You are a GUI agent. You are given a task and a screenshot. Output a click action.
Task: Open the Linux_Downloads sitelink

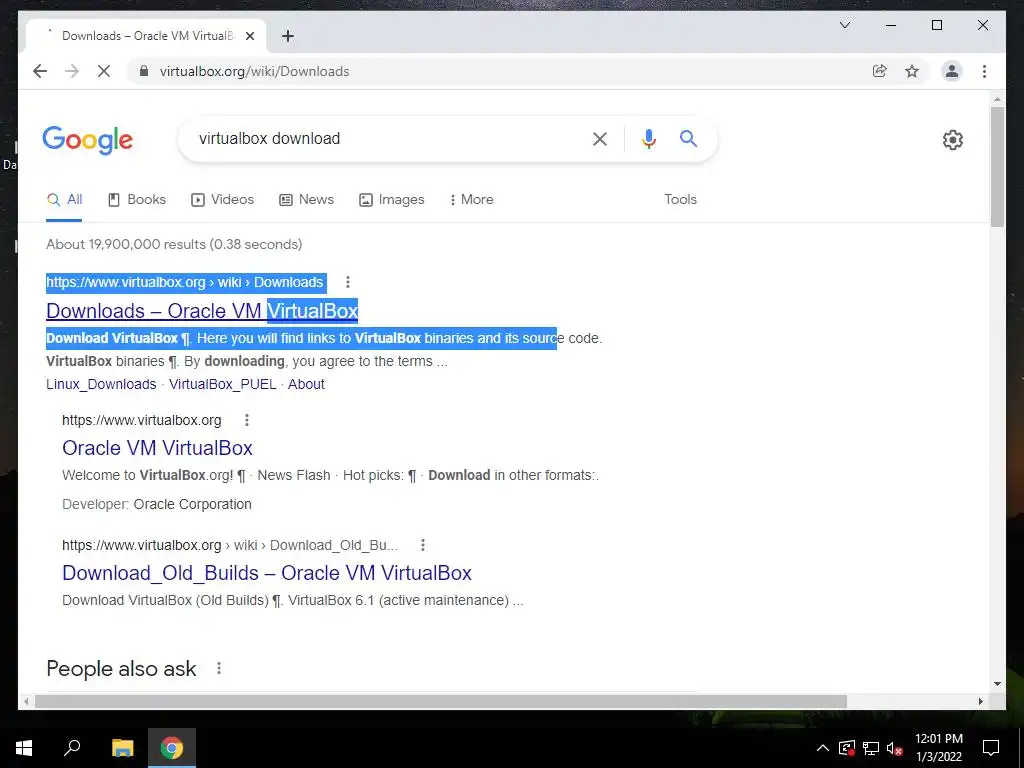tap(101, 384)
